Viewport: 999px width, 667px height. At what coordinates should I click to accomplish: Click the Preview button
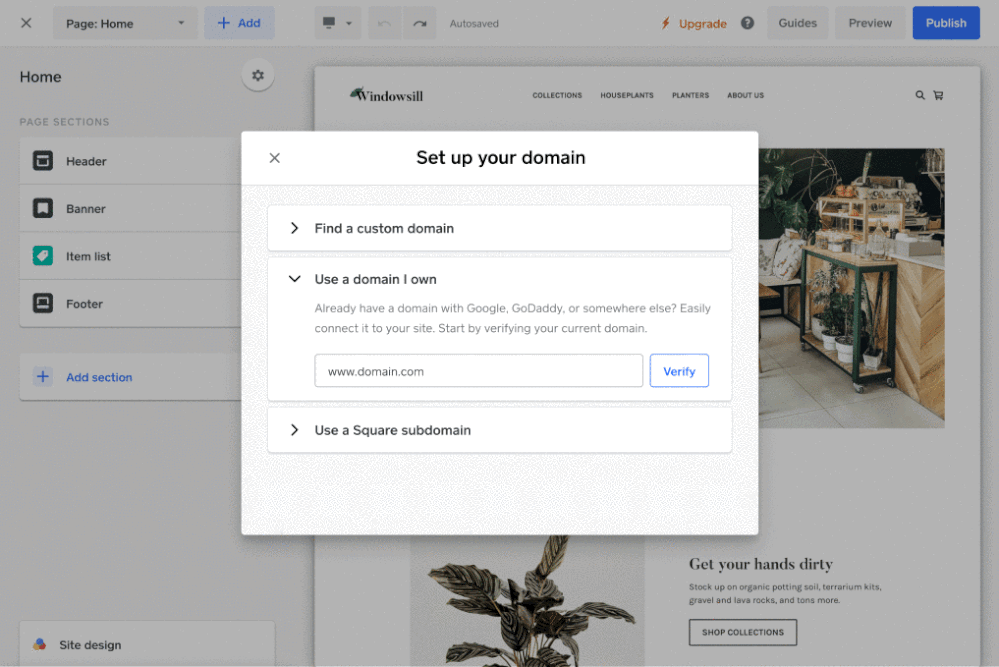click(x=869, y=23)
